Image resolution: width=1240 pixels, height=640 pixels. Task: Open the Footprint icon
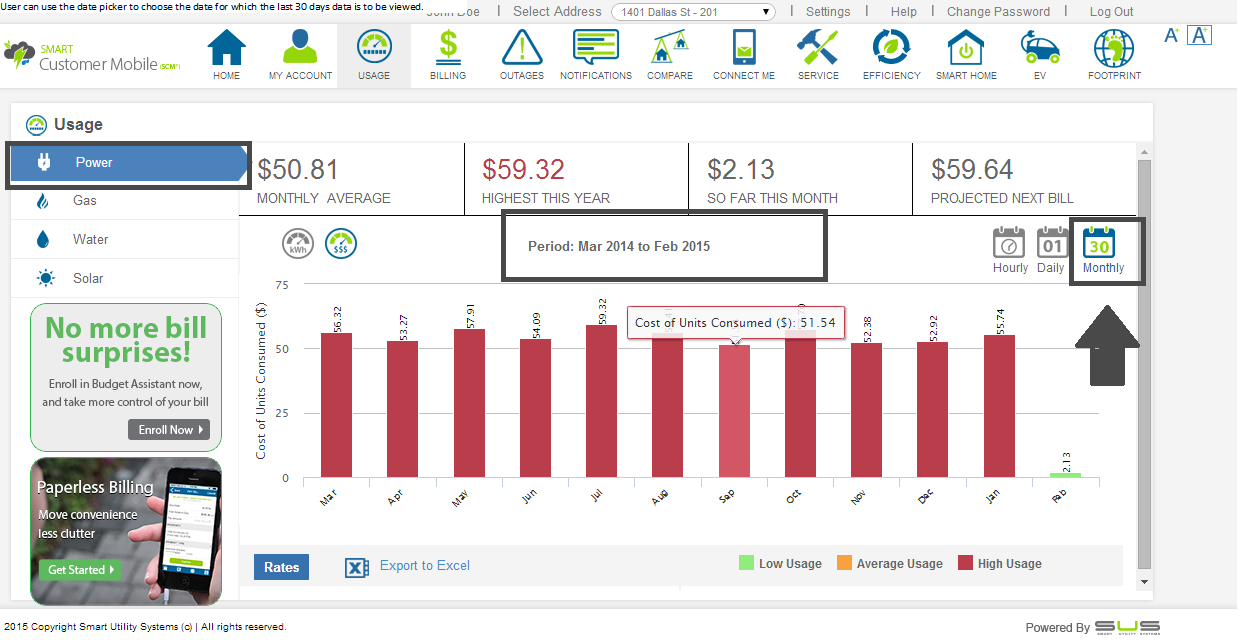coord(1114,48)
